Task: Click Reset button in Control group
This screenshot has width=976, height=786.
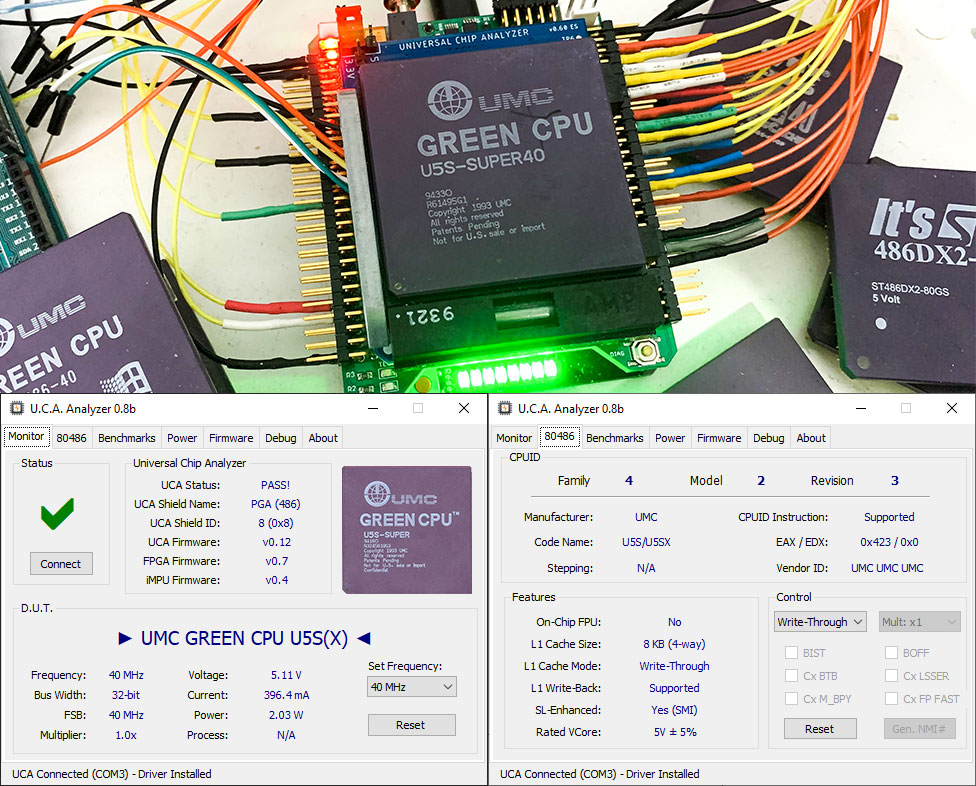Action: [820, 729]
